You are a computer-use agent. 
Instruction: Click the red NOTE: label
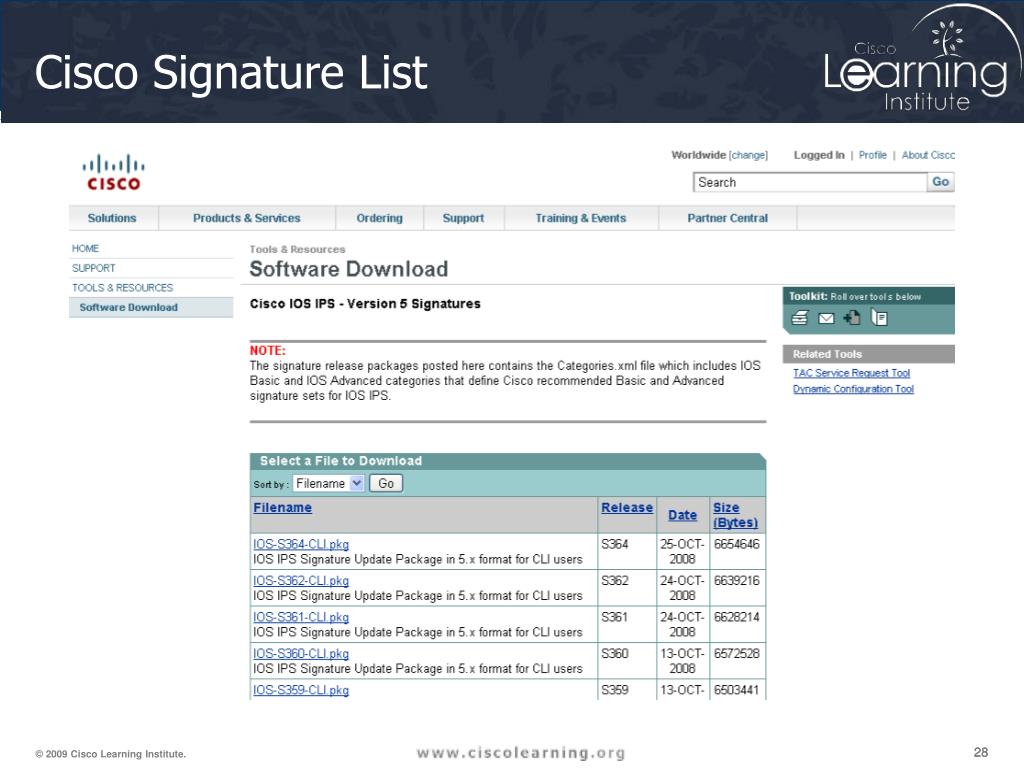tap(268, 351)
